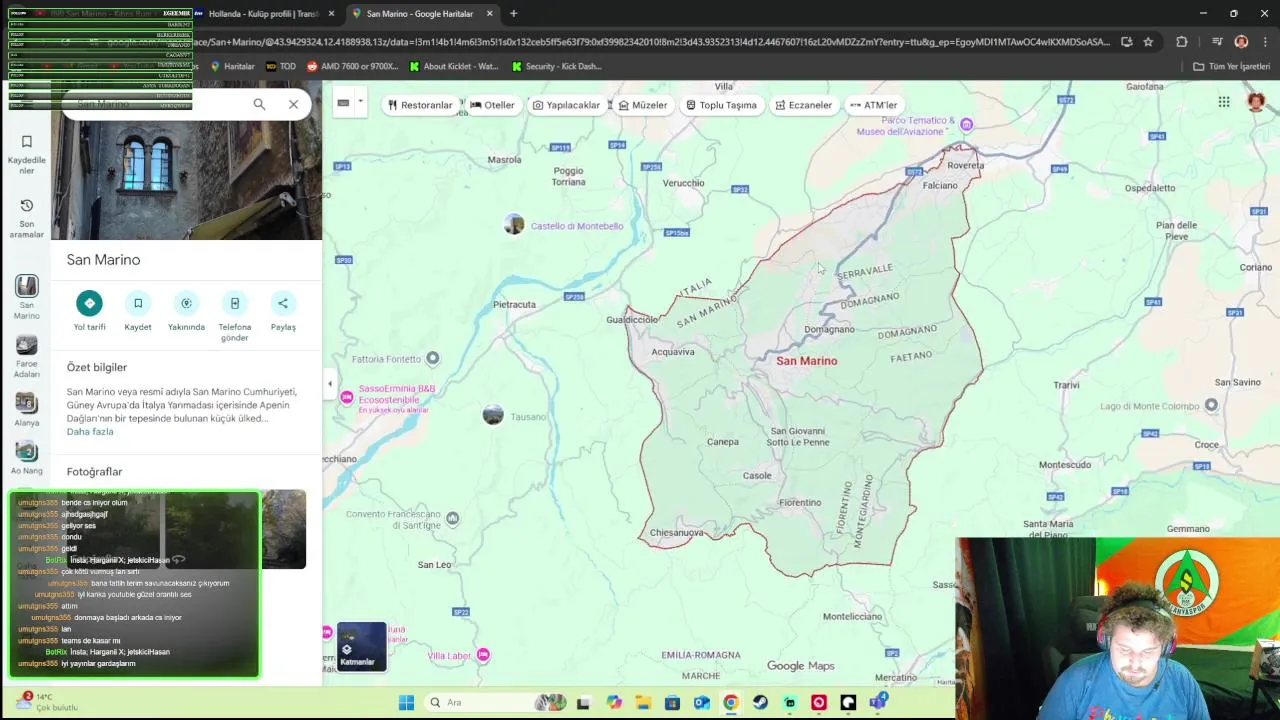This screenshot has height=720, width=1280.
Task: Open Microsoft Teams from the taskbar
Action: 878,703
